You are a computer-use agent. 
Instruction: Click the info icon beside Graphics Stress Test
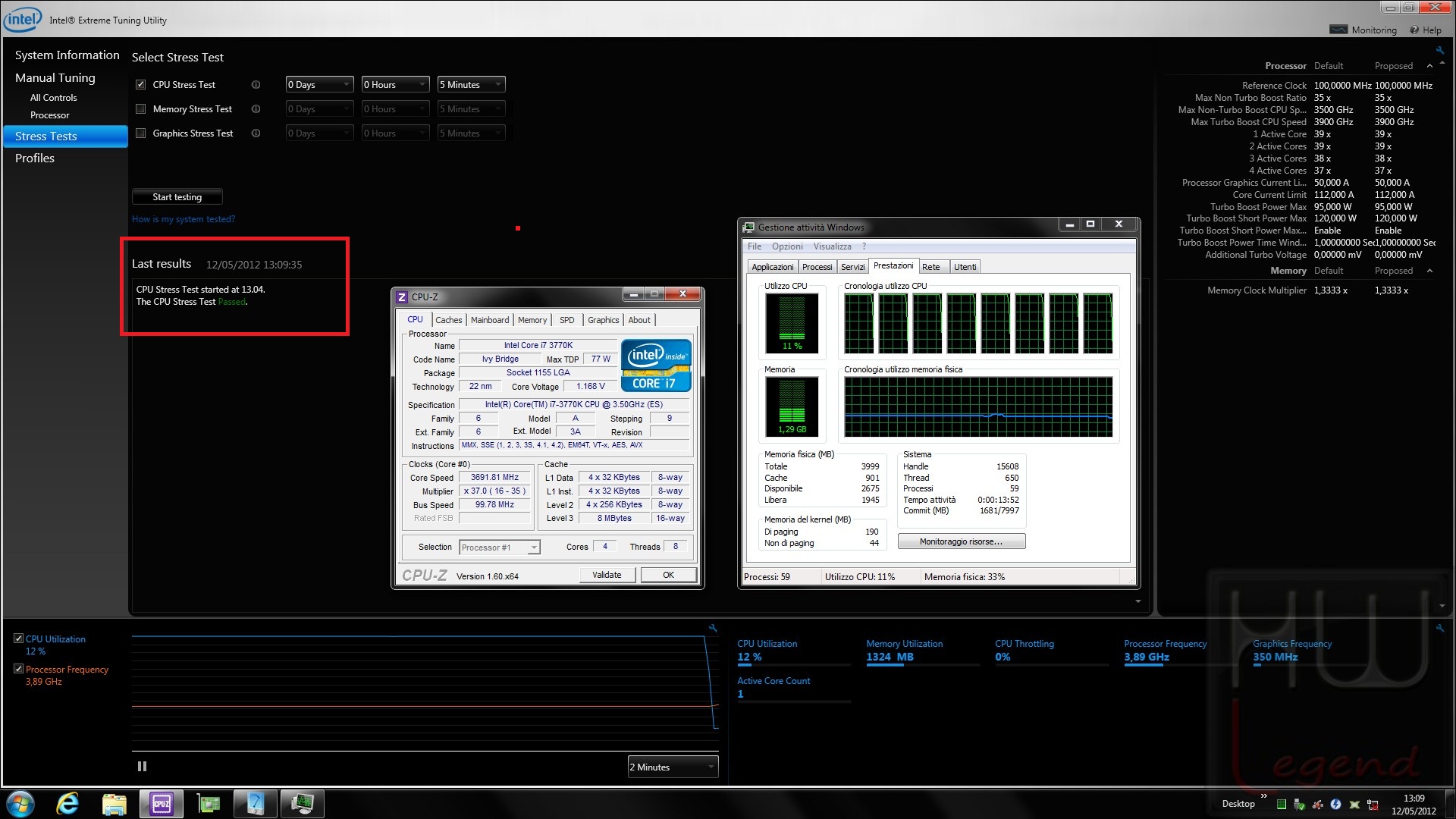point(256,133)
